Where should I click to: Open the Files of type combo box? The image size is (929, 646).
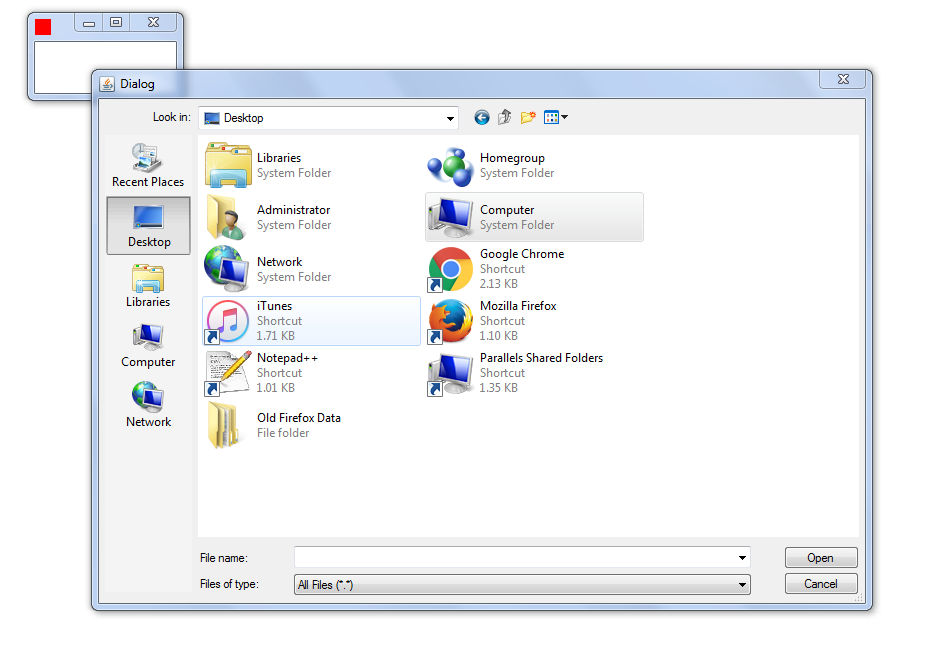coord(522,585)
